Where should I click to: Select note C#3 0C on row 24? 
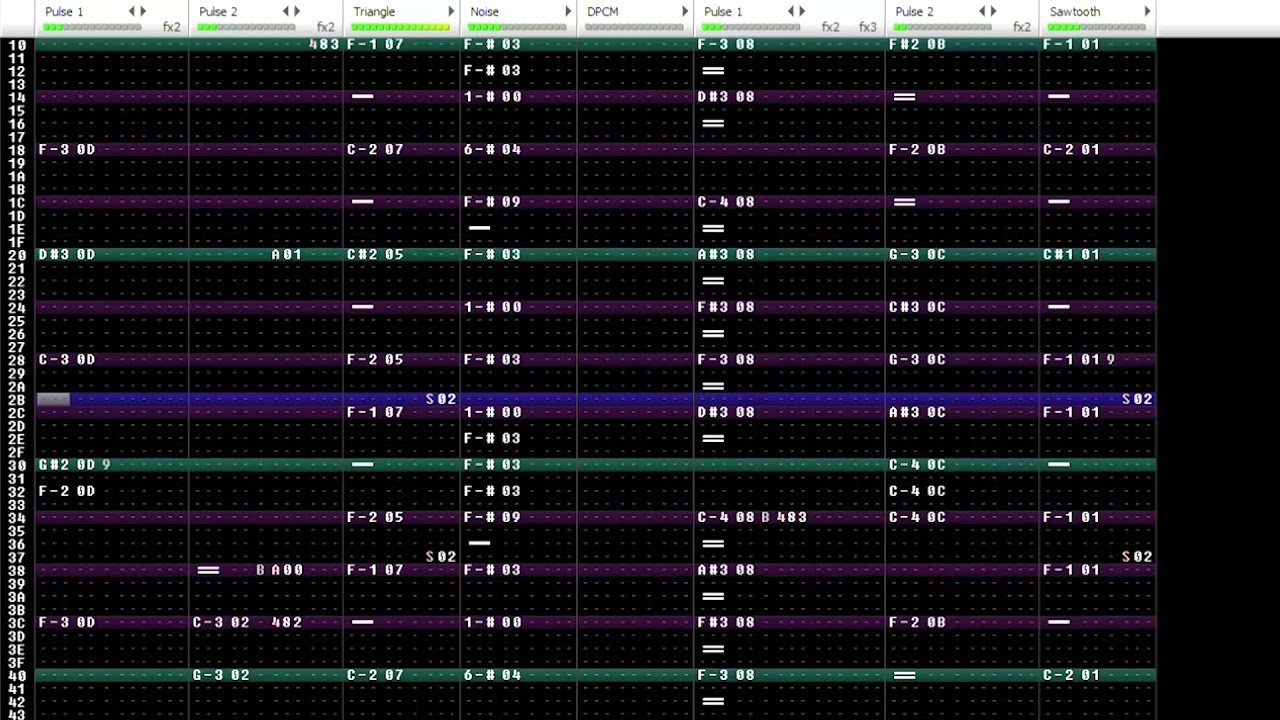point(917,307)
